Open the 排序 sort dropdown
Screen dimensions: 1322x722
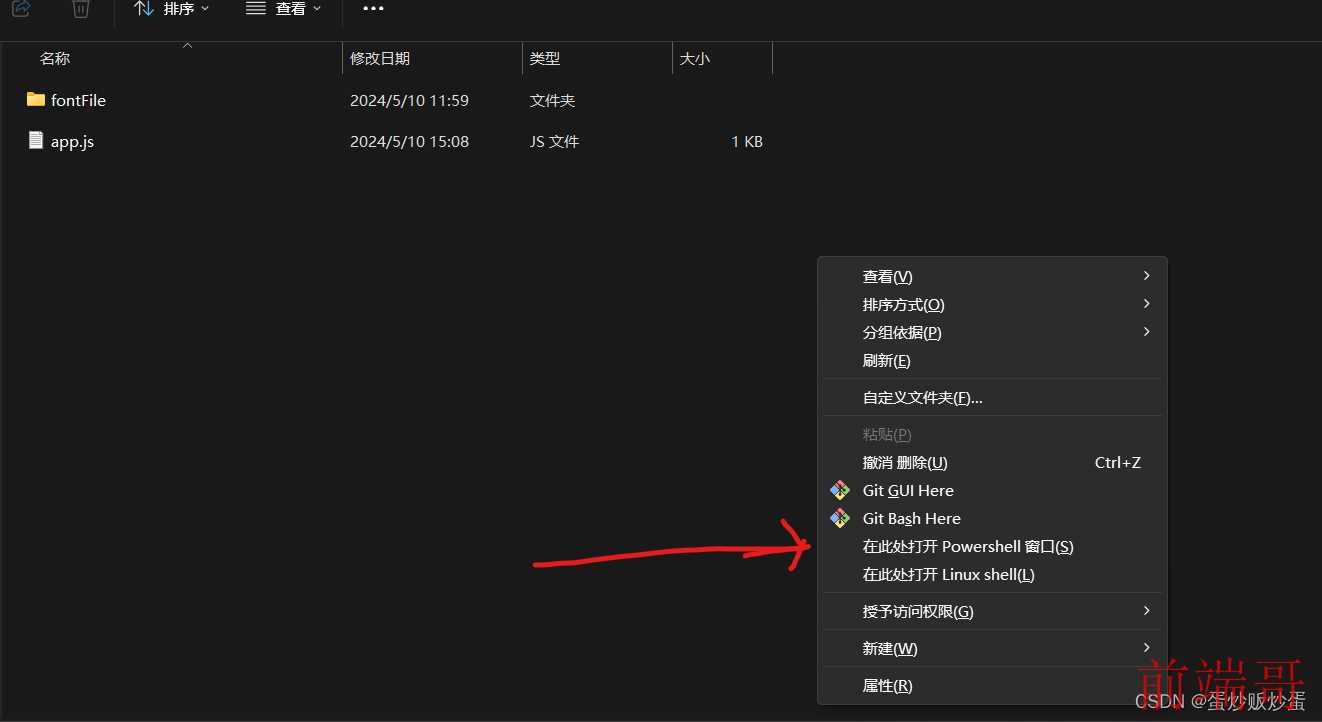coord(172,8)
